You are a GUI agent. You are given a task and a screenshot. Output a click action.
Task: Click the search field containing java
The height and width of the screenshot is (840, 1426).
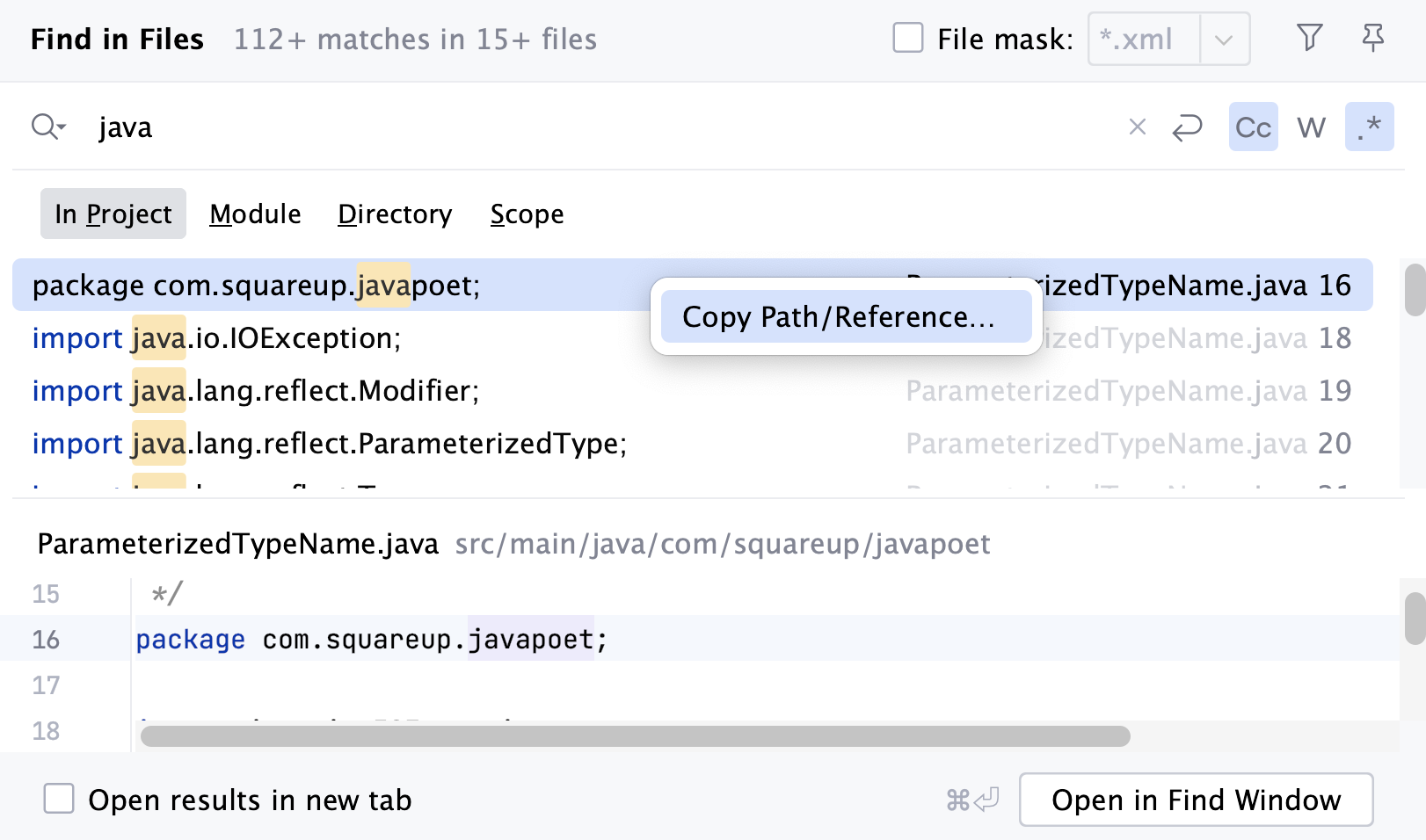[x=607, y=127]
